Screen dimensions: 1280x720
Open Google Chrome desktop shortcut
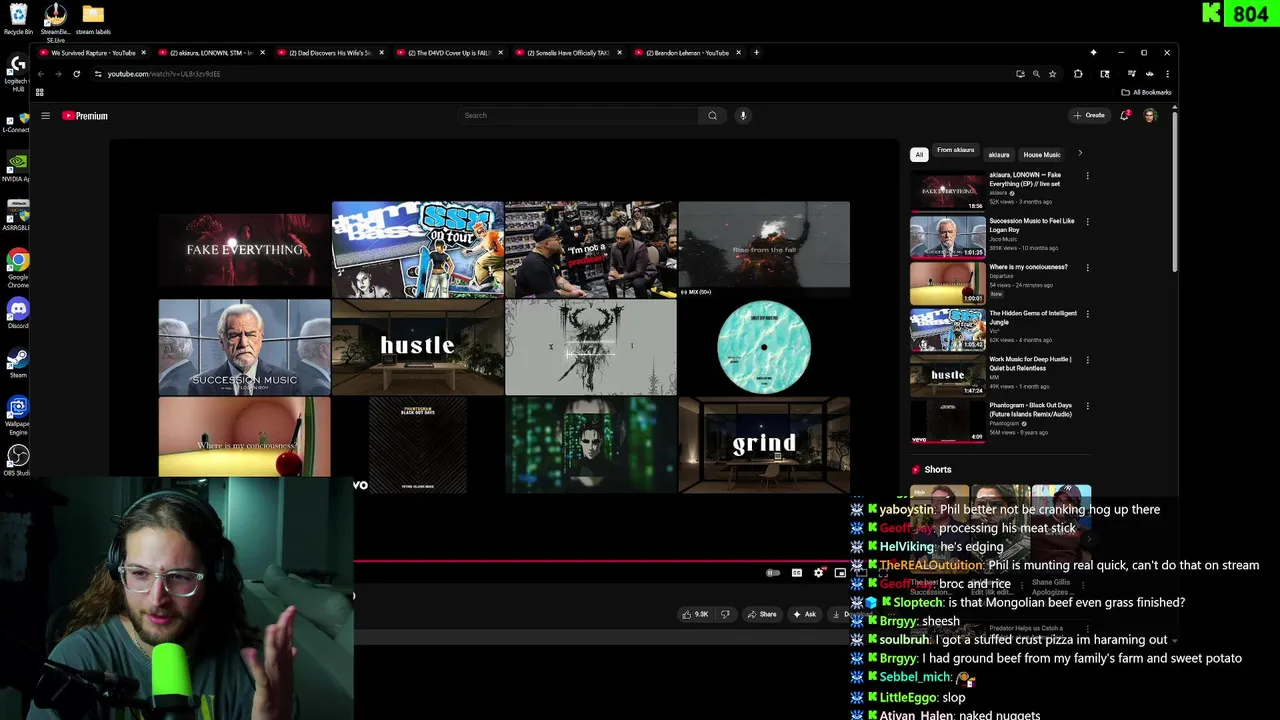18,269
